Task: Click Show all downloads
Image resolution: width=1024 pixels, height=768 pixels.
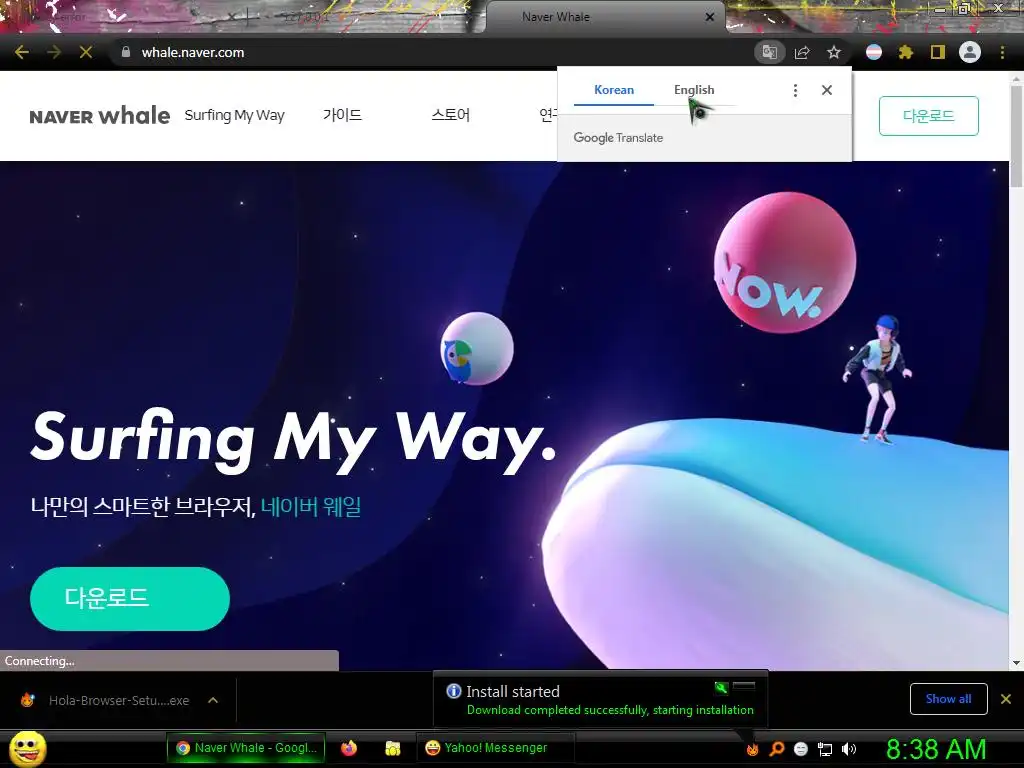Action: [x=948, y=699]
